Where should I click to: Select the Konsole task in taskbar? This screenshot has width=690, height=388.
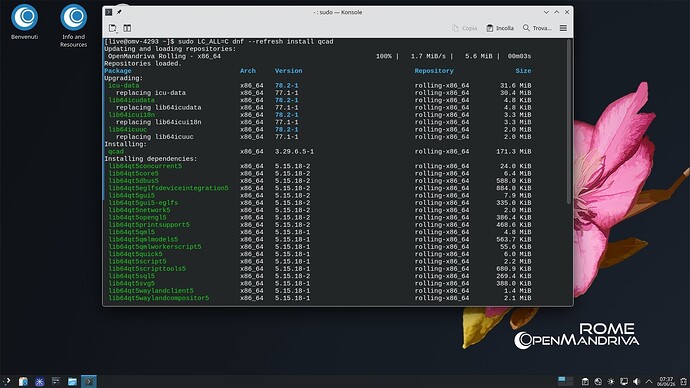[x=89, y=381]
